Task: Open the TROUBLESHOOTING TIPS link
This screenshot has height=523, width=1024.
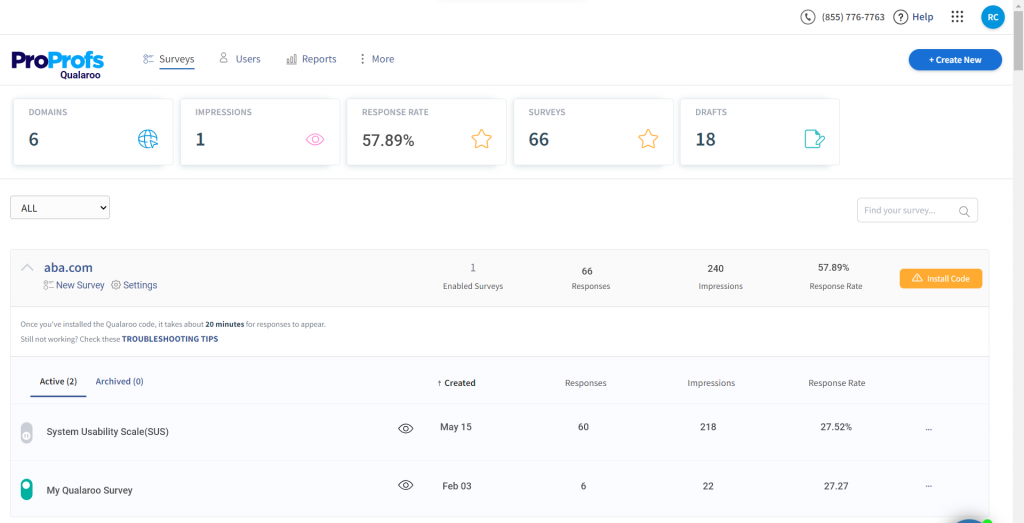Action: 170,340
